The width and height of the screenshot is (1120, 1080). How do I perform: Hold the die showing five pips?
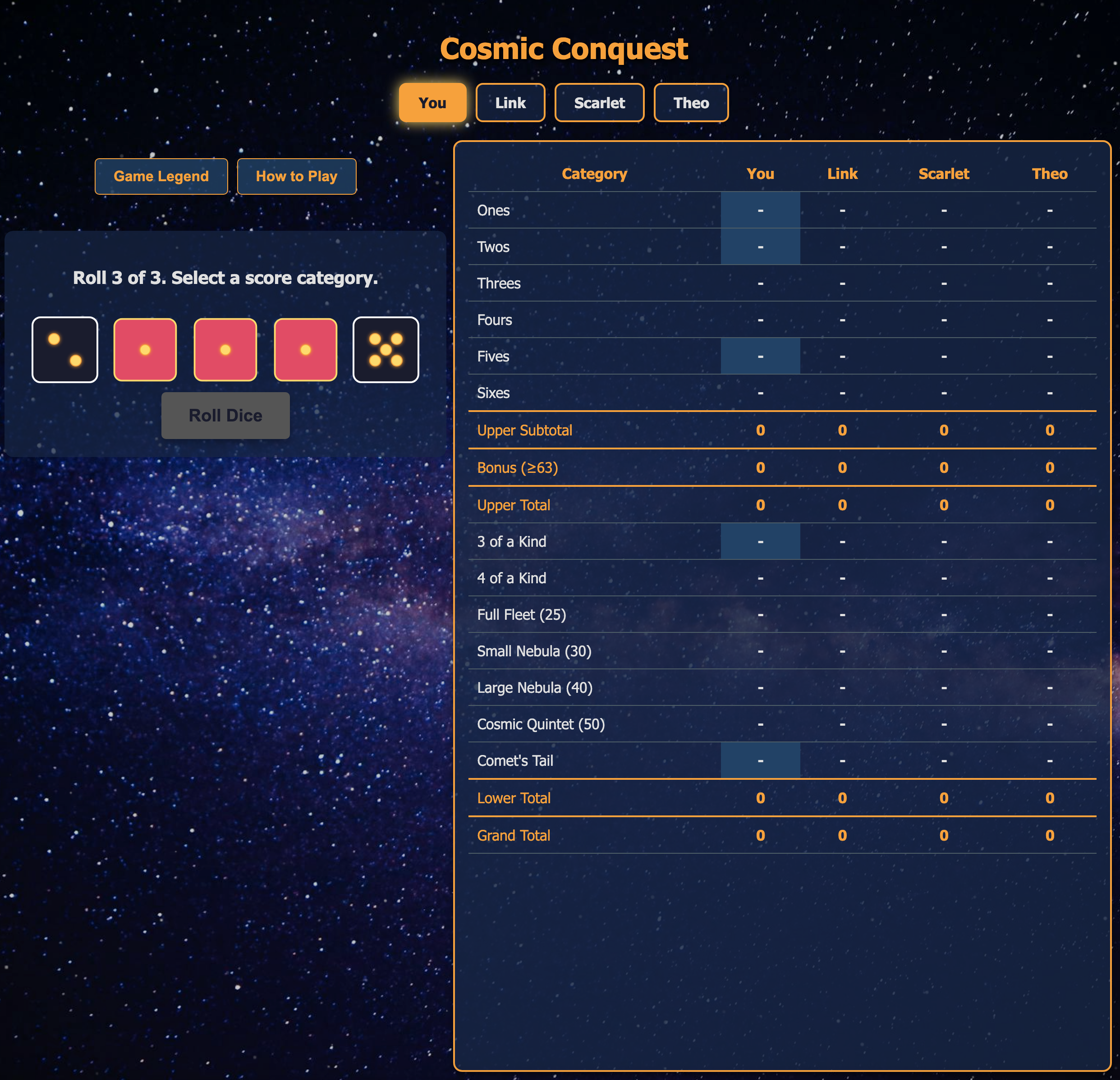pos(386,349)
